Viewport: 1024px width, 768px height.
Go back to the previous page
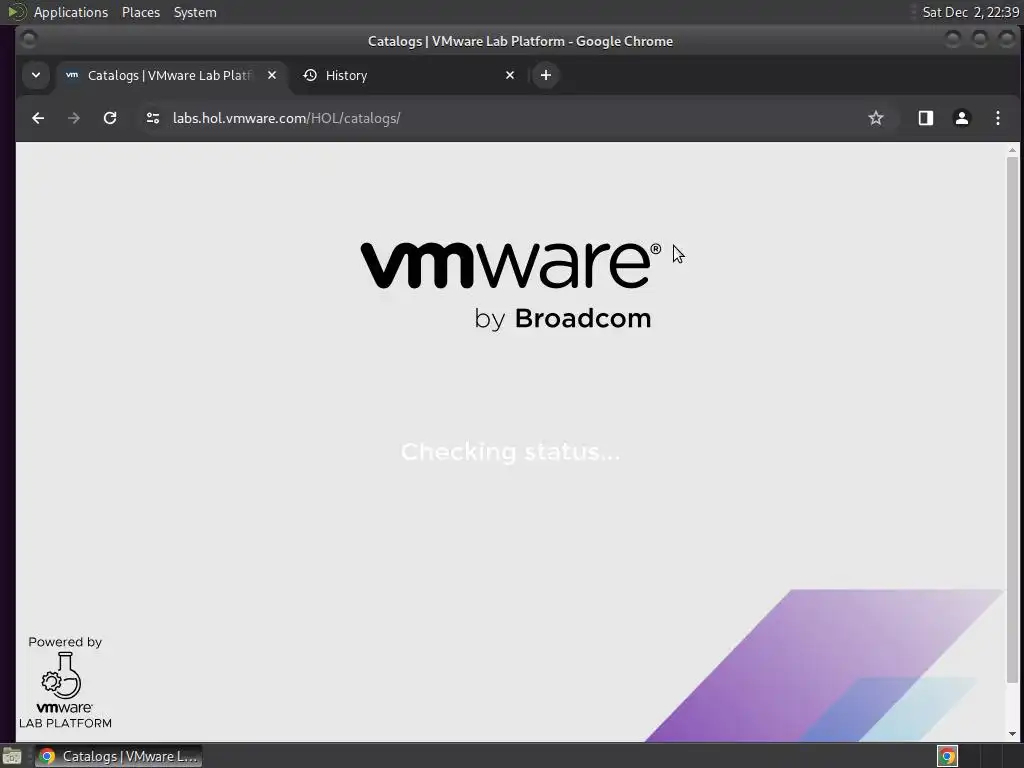[38, 118]
